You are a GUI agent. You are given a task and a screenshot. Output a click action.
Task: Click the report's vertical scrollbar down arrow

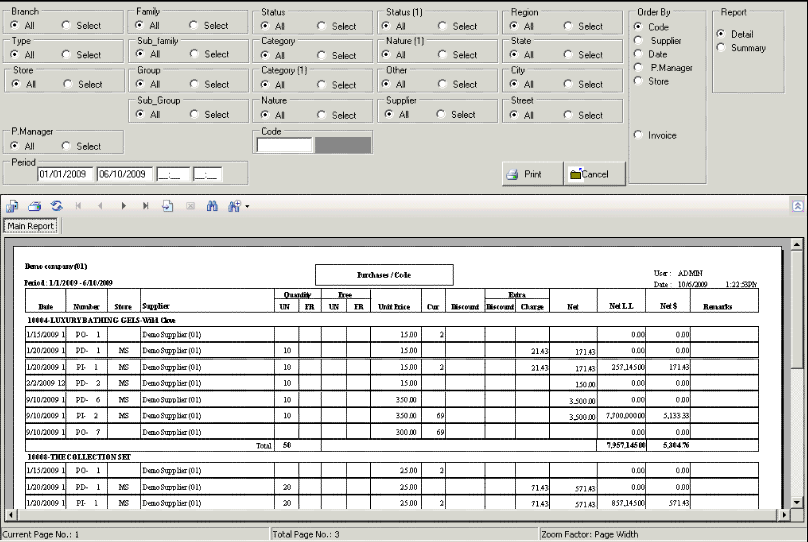pyautogui.click(x=797, y=500)
